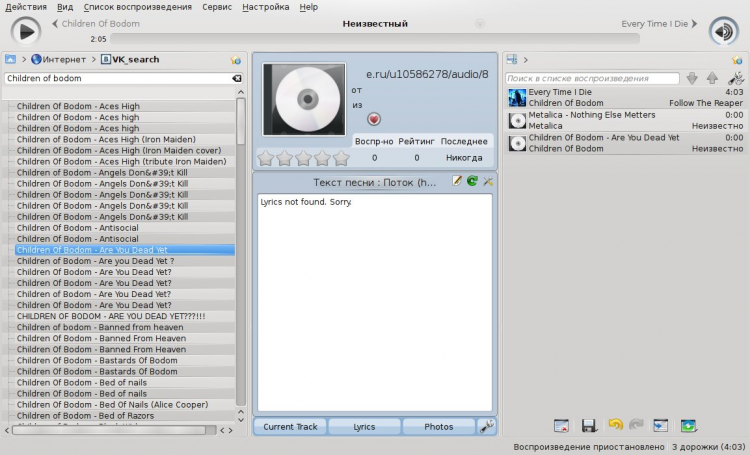The image size is (750, 455).
Task: Click the playlist search field
Action: coord(592,78)
